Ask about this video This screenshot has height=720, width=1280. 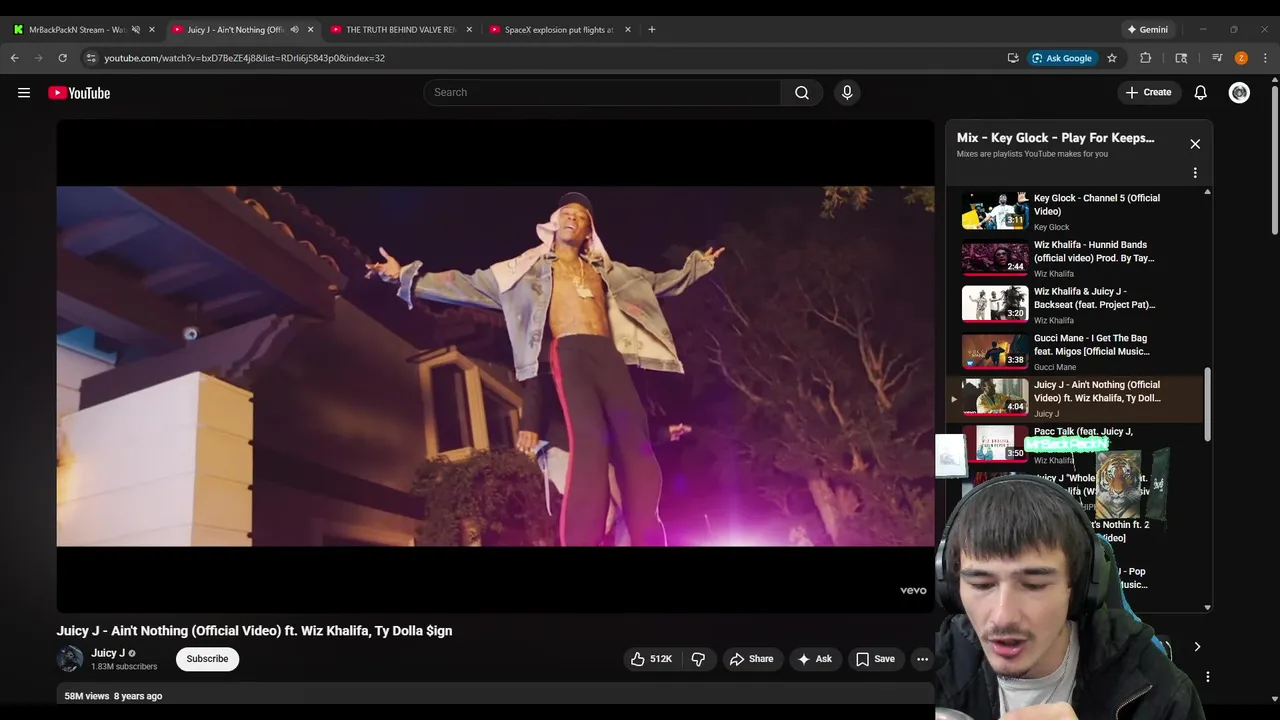click(814, 659)
